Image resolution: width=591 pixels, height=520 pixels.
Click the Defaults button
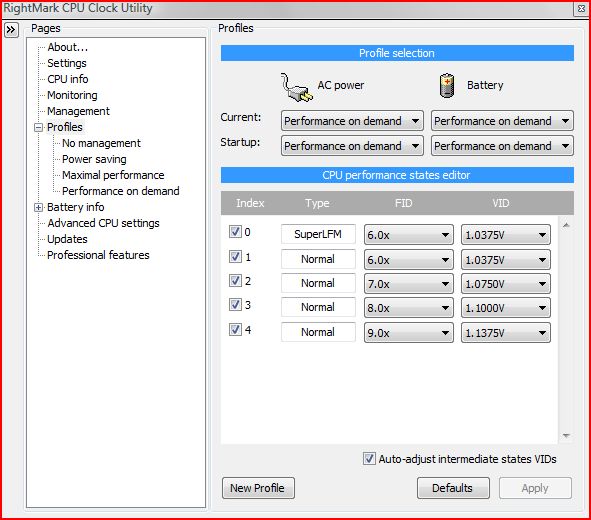coord(453,488)
